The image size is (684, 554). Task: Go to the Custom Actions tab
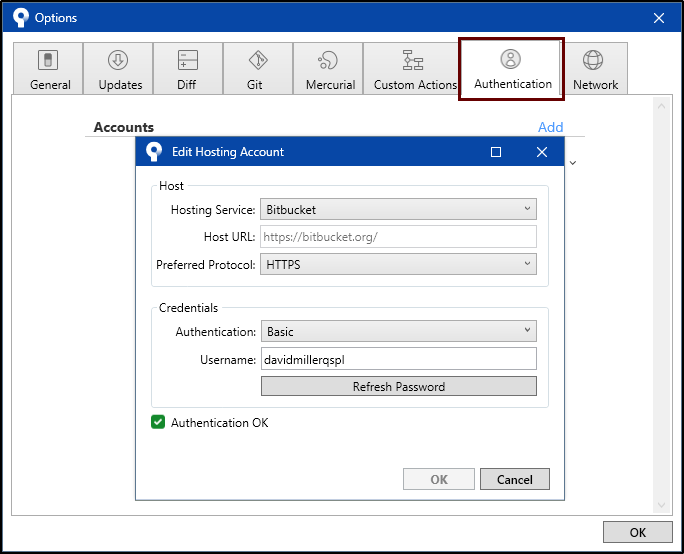pyautogui.click(x=414, y=69)
